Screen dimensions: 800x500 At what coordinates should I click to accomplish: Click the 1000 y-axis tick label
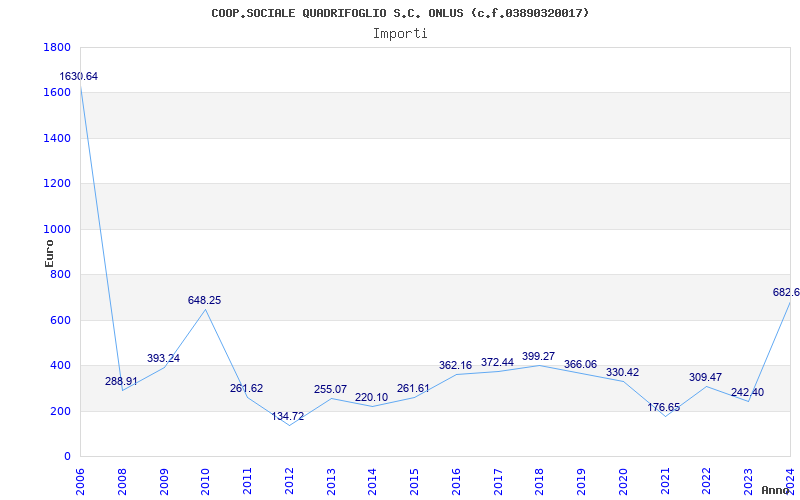click(x=57, y=230)
